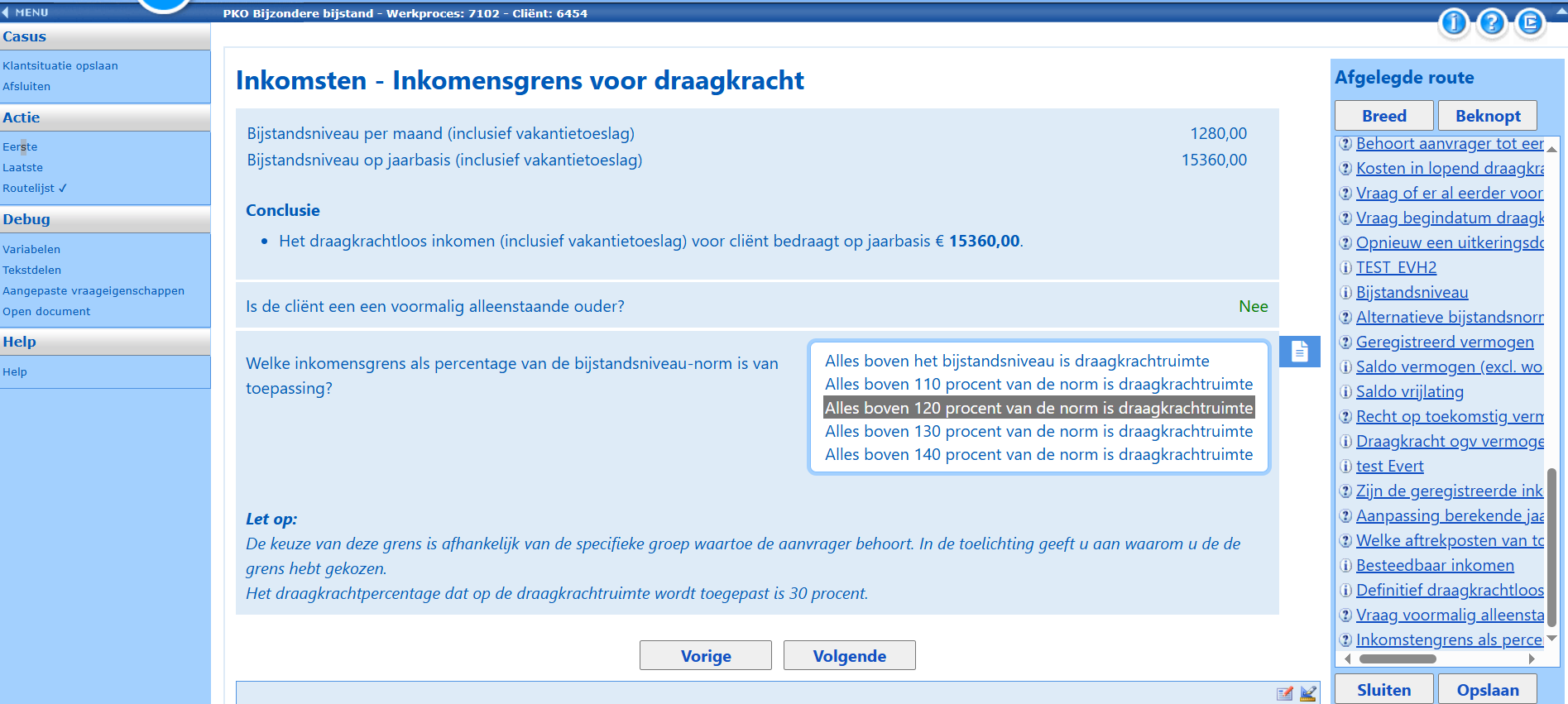Select 'Klantsituatie opslaan' in Casus menu

coord(60,65)
